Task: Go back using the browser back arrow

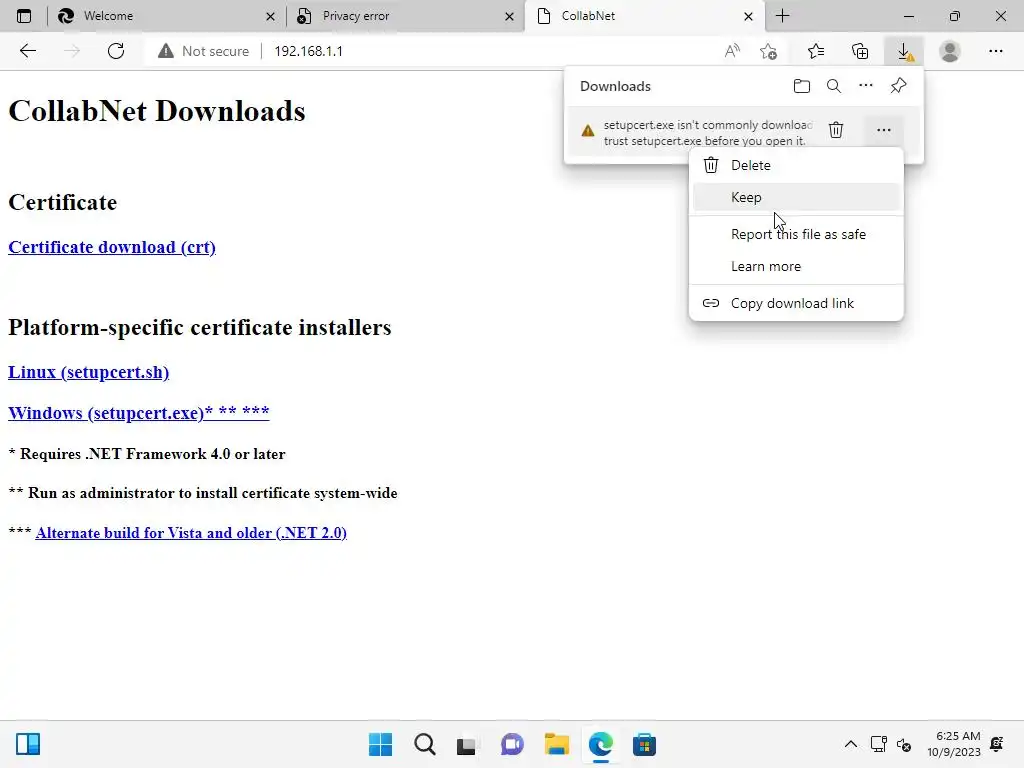Action: tap(27, 51)
